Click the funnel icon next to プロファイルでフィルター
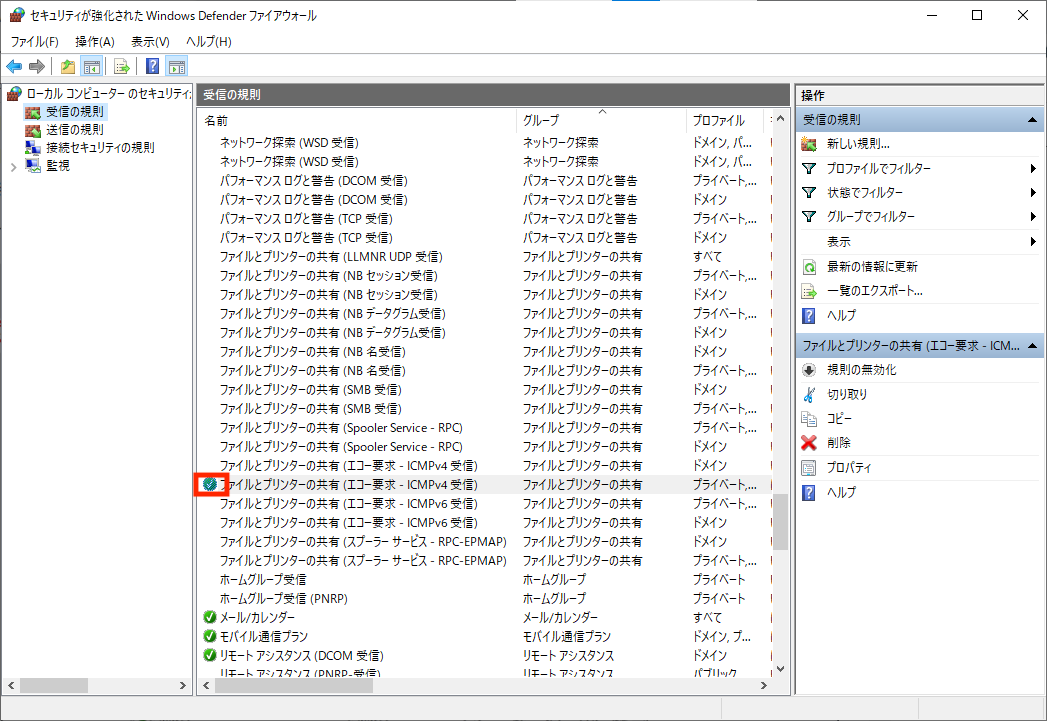This screenshot has width=1047, height=721. 809,168
